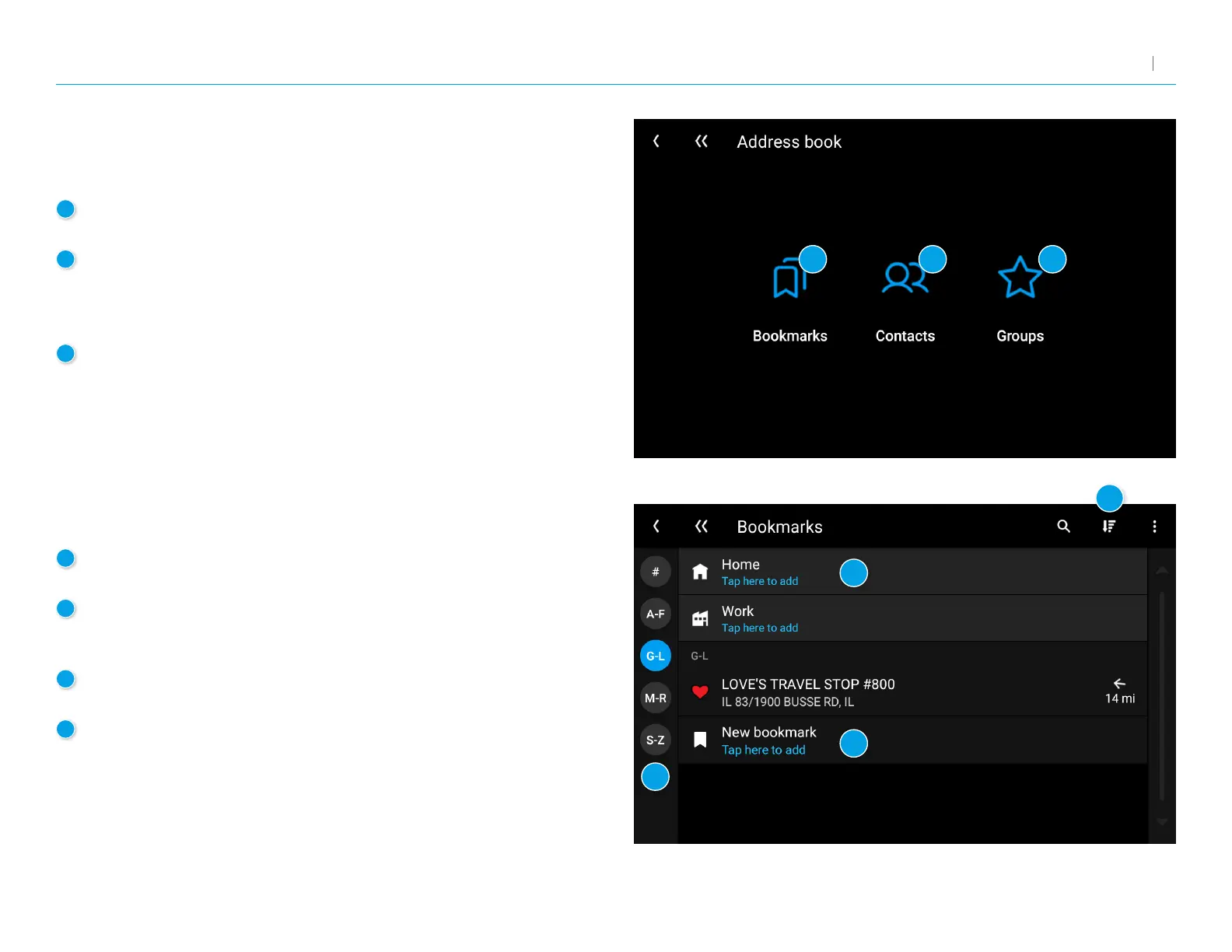Open the Contacts icon in Address book
The width and height of the screenshot is (1232, 952).
coord(905,278)
